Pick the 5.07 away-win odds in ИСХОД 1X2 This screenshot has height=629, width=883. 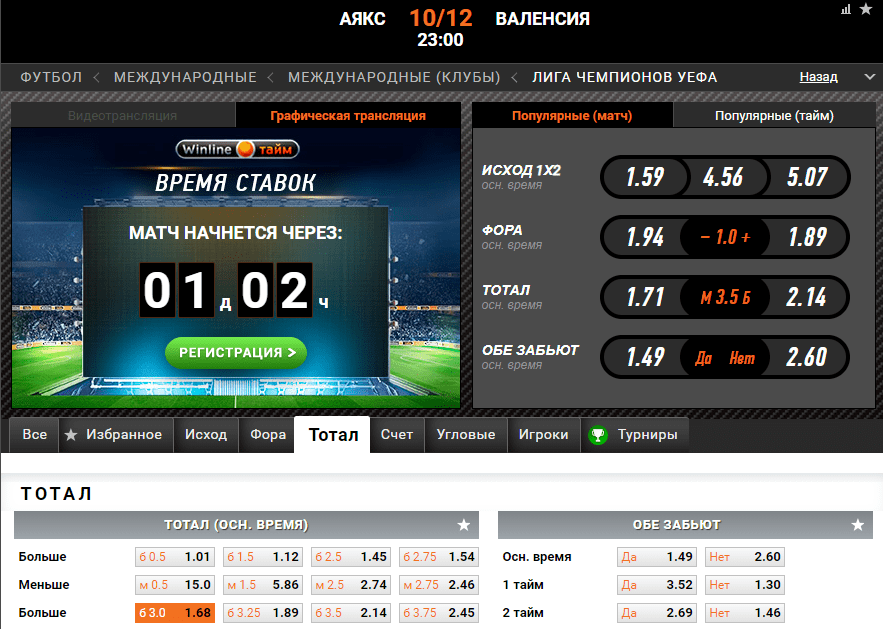807,177
